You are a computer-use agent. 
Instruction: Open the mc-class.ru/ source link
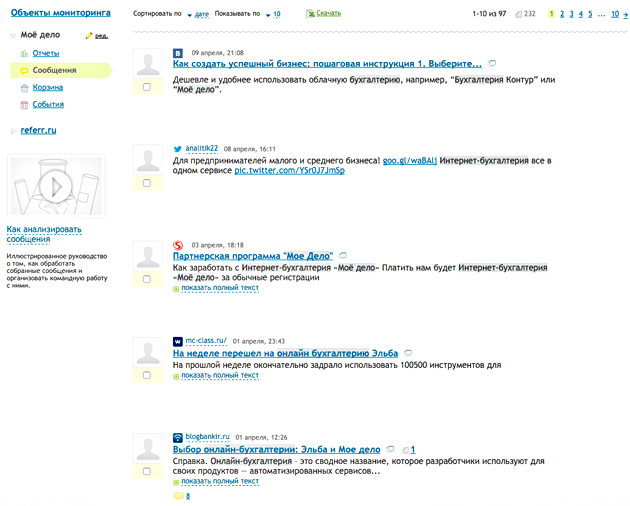pos(206,340)
